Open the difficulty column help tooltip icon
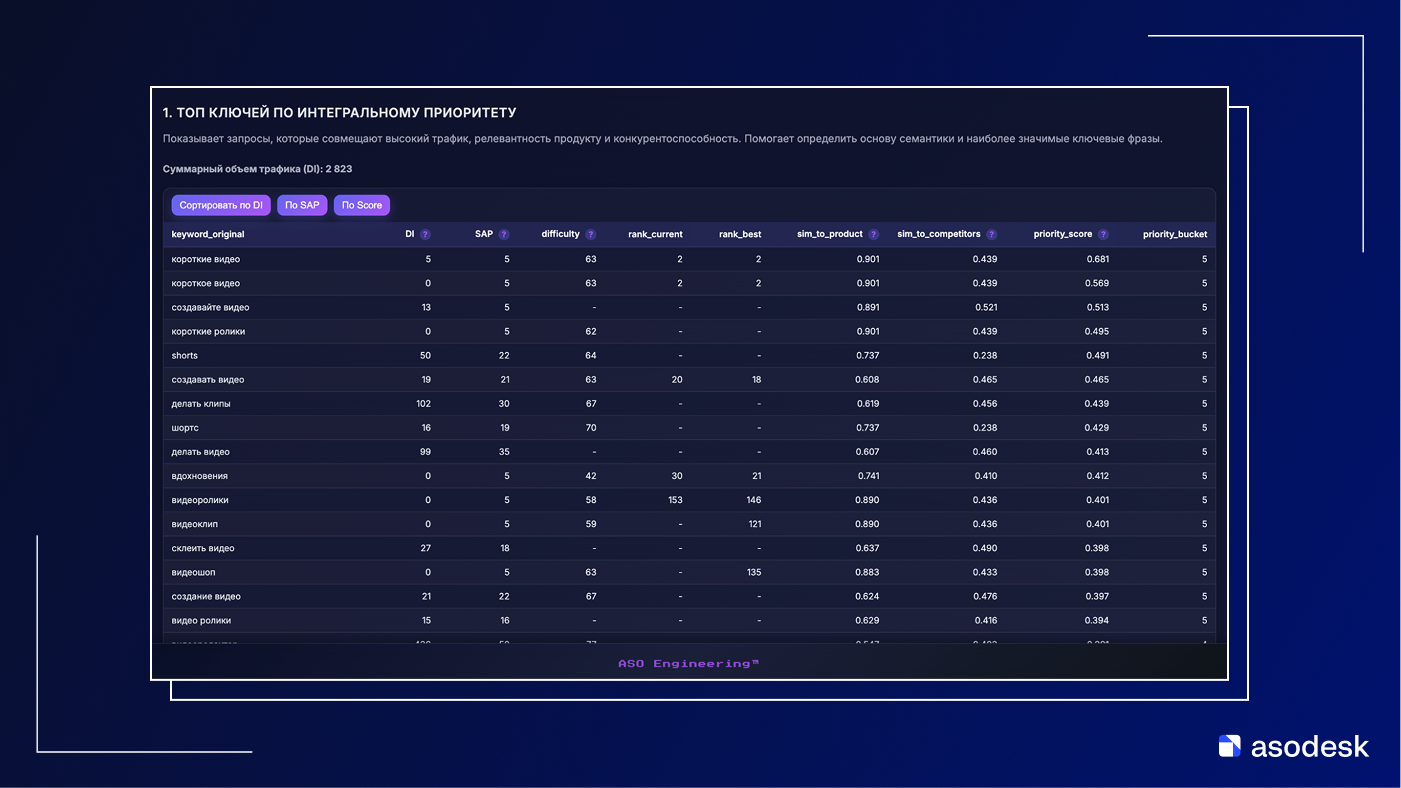 pos(591,235)
